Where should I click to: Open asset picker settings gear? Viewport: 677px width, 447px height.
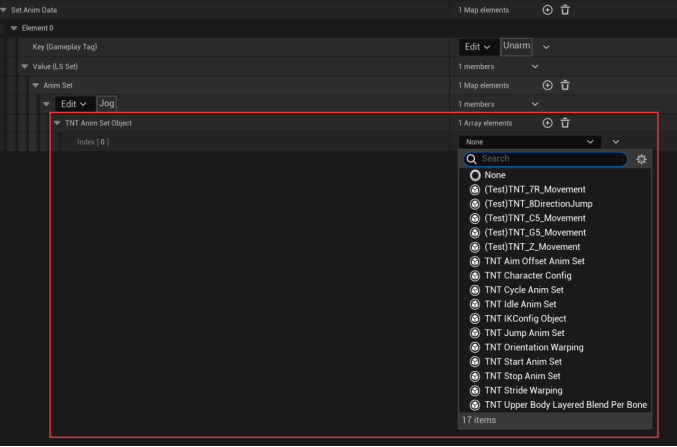[x=641, y=159]
